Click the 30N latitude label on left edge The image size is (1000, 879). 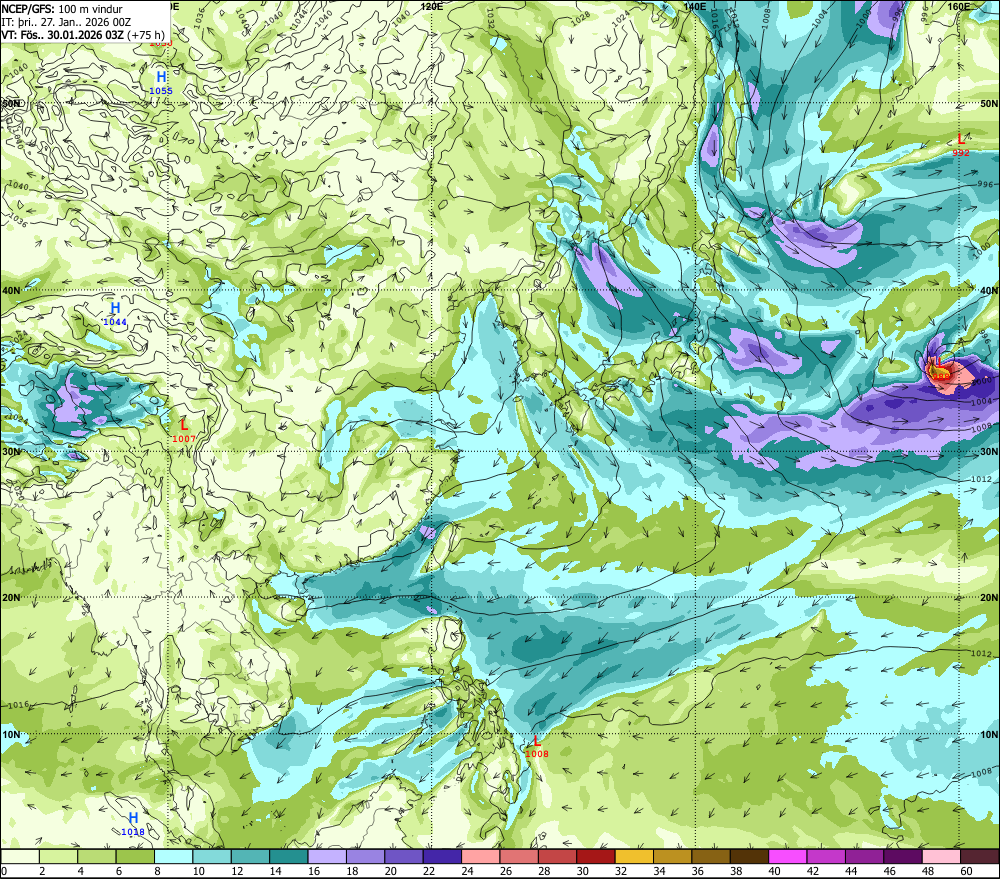[x=11, y=452]
